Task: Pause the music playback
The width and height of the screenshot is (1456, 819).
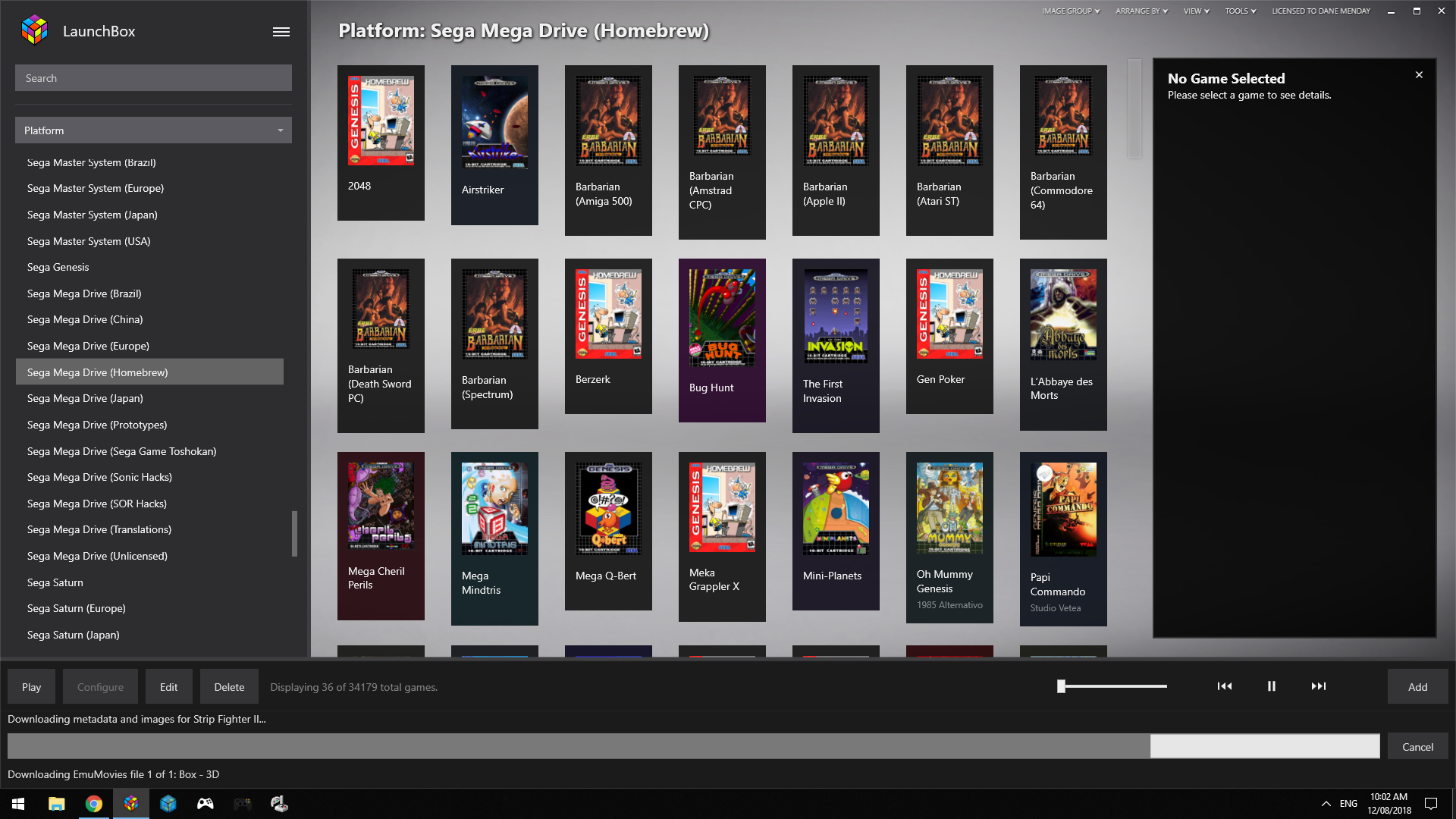Action: pyautogui.click(x=1272, y=686)
